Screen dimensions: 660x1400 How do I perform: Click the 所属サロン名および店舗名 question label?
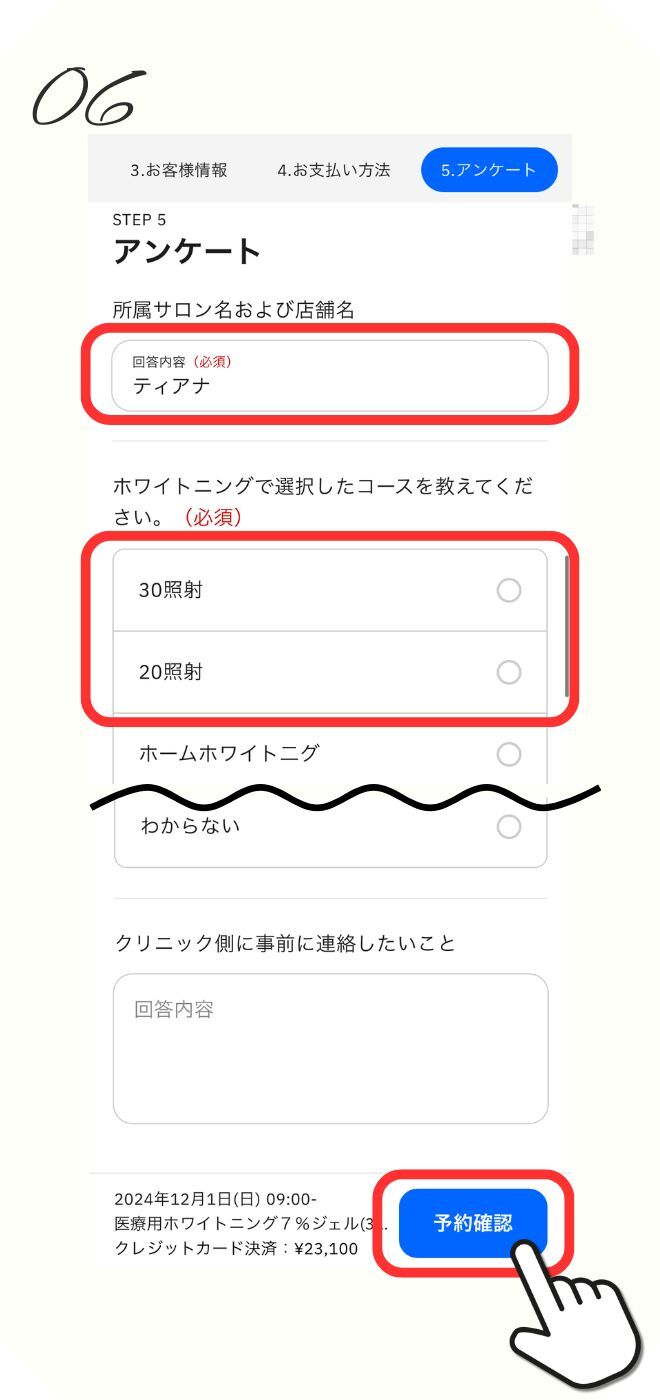(234, 311)
